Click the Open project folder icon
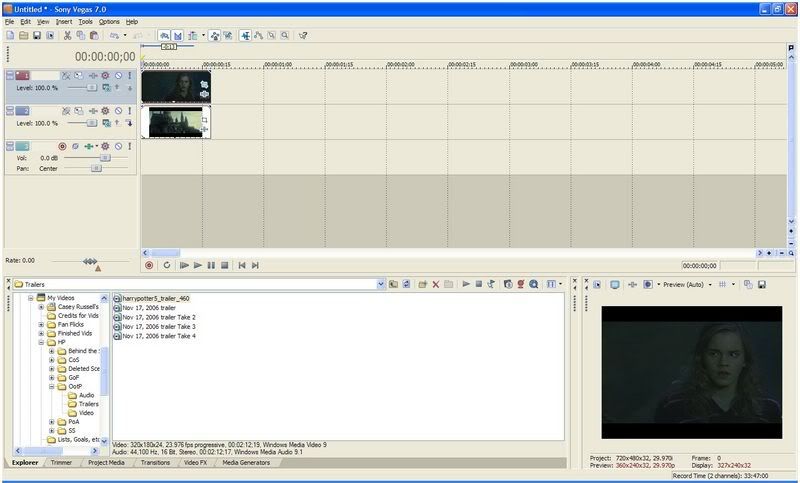 (x=23, y=35)
